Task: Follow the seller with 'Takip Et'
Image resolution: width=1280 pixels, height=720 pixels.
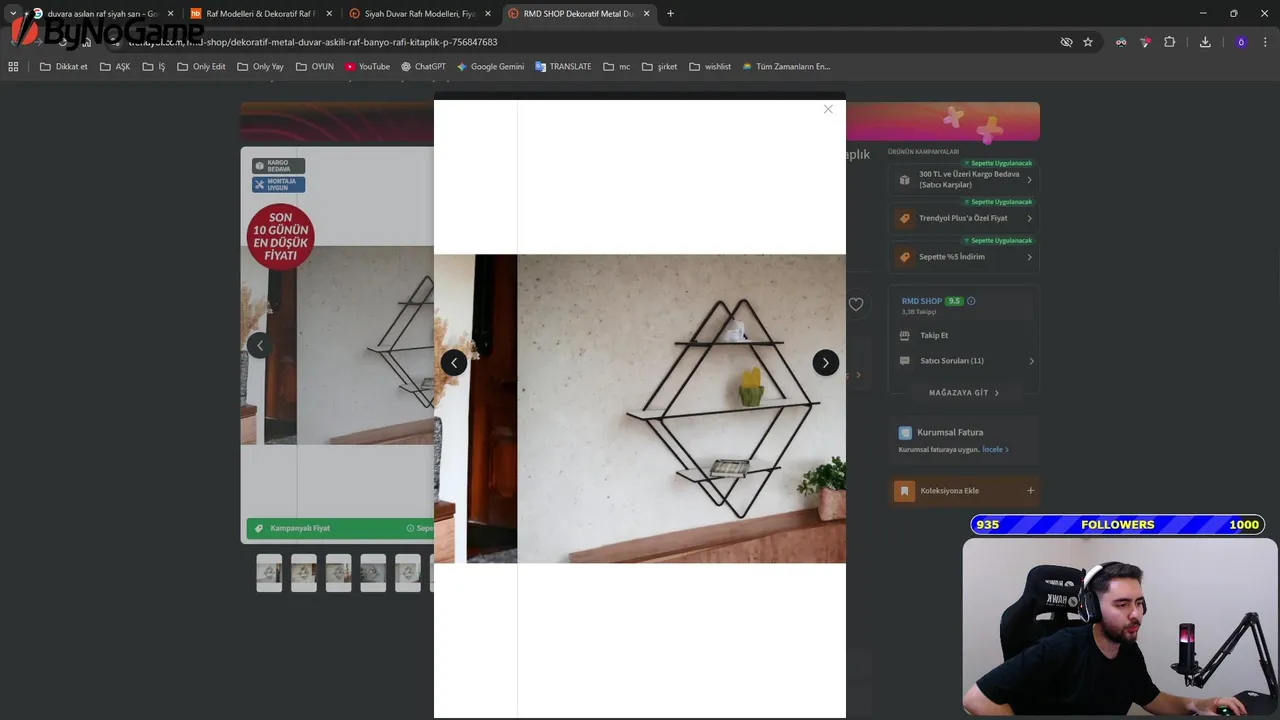Action: (934, 336)
